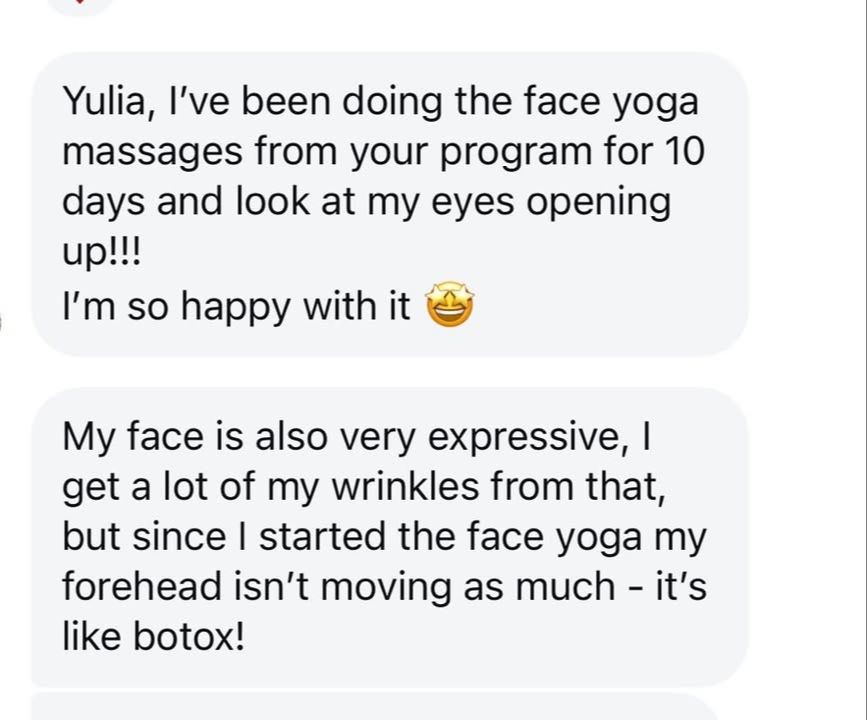Click the word 'forehead' in the second message
This screenshot has height=720, width=867.
(x=142, y=586)
